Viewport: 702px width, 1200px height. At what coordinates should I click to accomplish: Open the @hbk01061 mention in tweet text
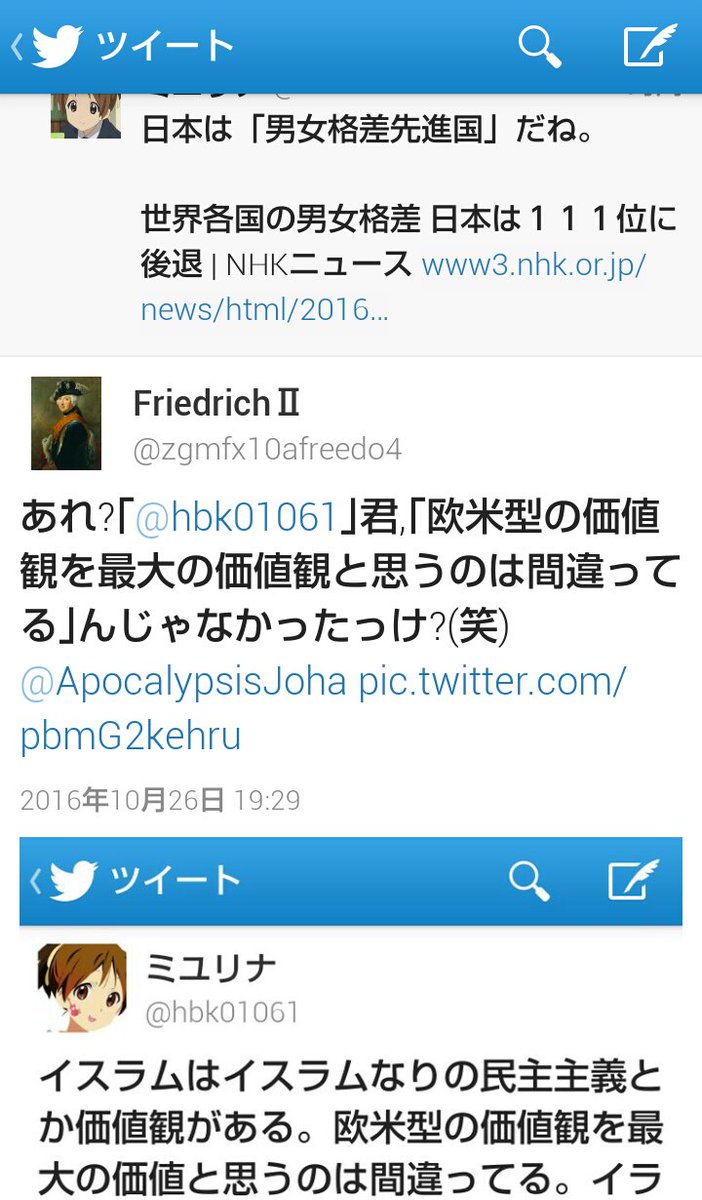[x=235, y=517]
